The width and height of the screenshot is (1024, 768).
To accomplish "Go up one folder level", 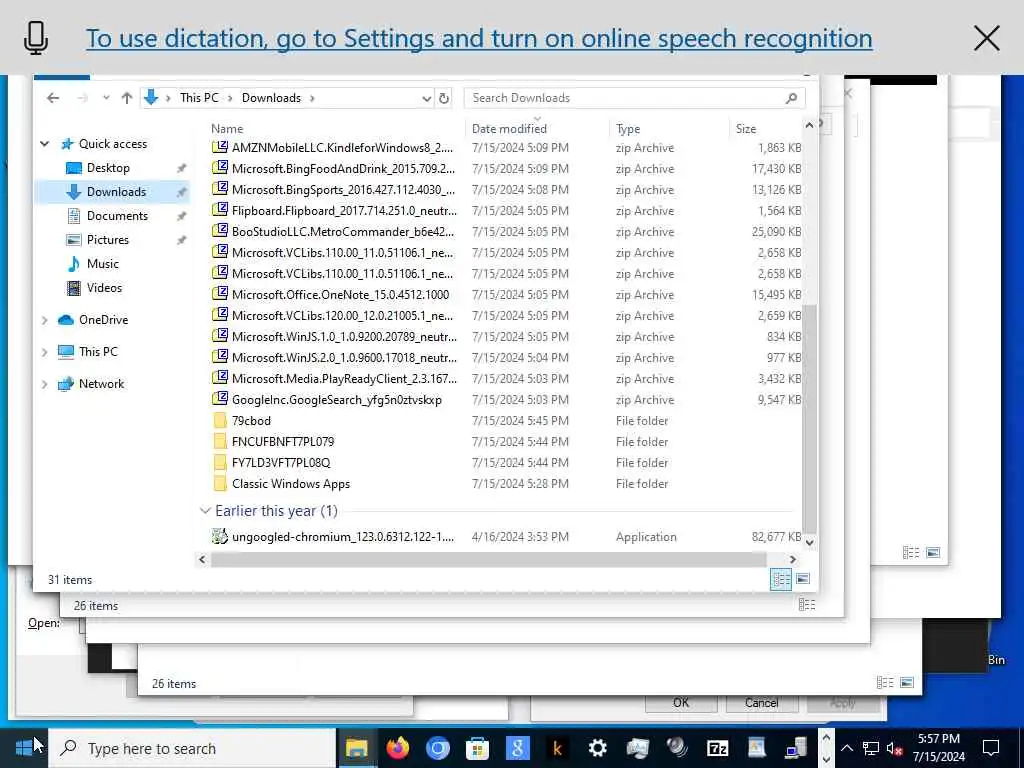I will coord(127,98).
